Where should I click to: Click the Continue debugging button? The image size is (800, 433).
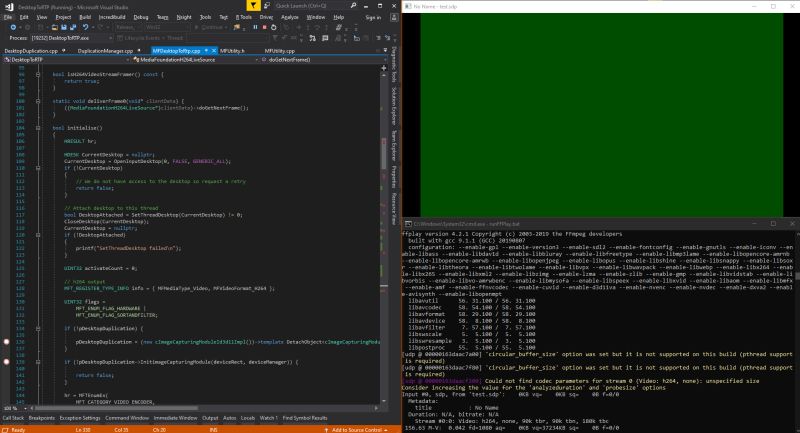coord(212,28)
